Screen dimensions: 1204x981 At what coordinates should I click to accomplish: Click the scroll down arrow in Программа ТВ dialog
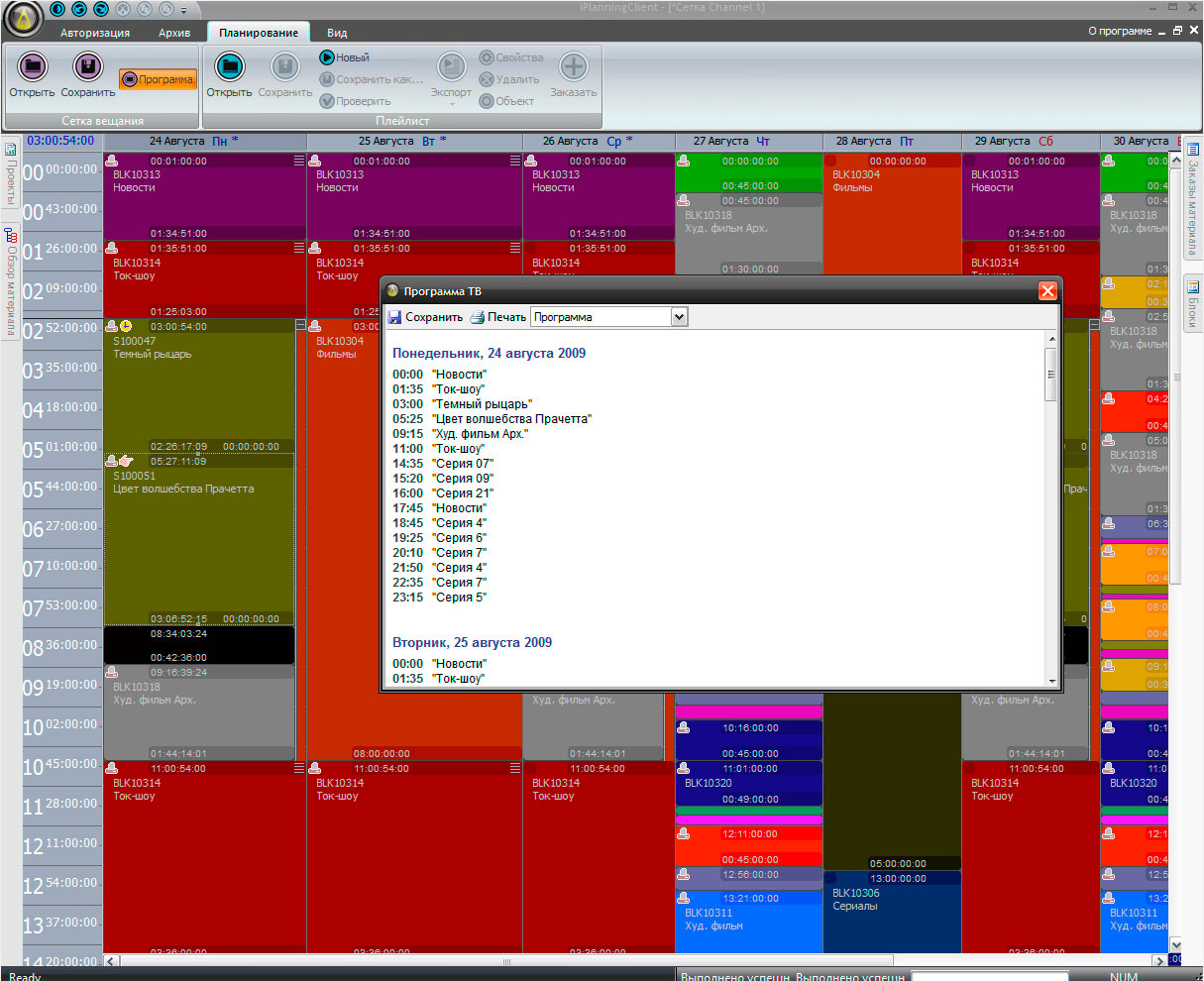[1050, 679]
